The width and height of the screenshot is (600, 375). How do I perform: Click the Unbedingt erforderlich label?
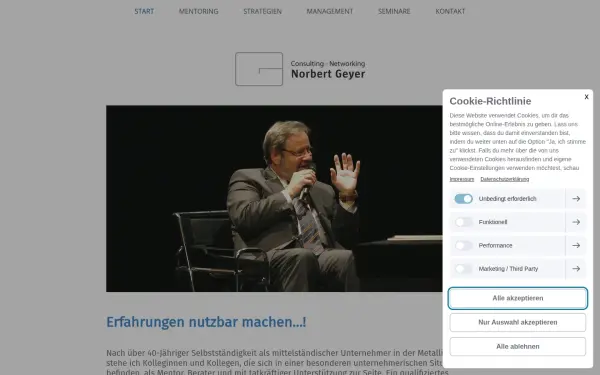(507, 199)
